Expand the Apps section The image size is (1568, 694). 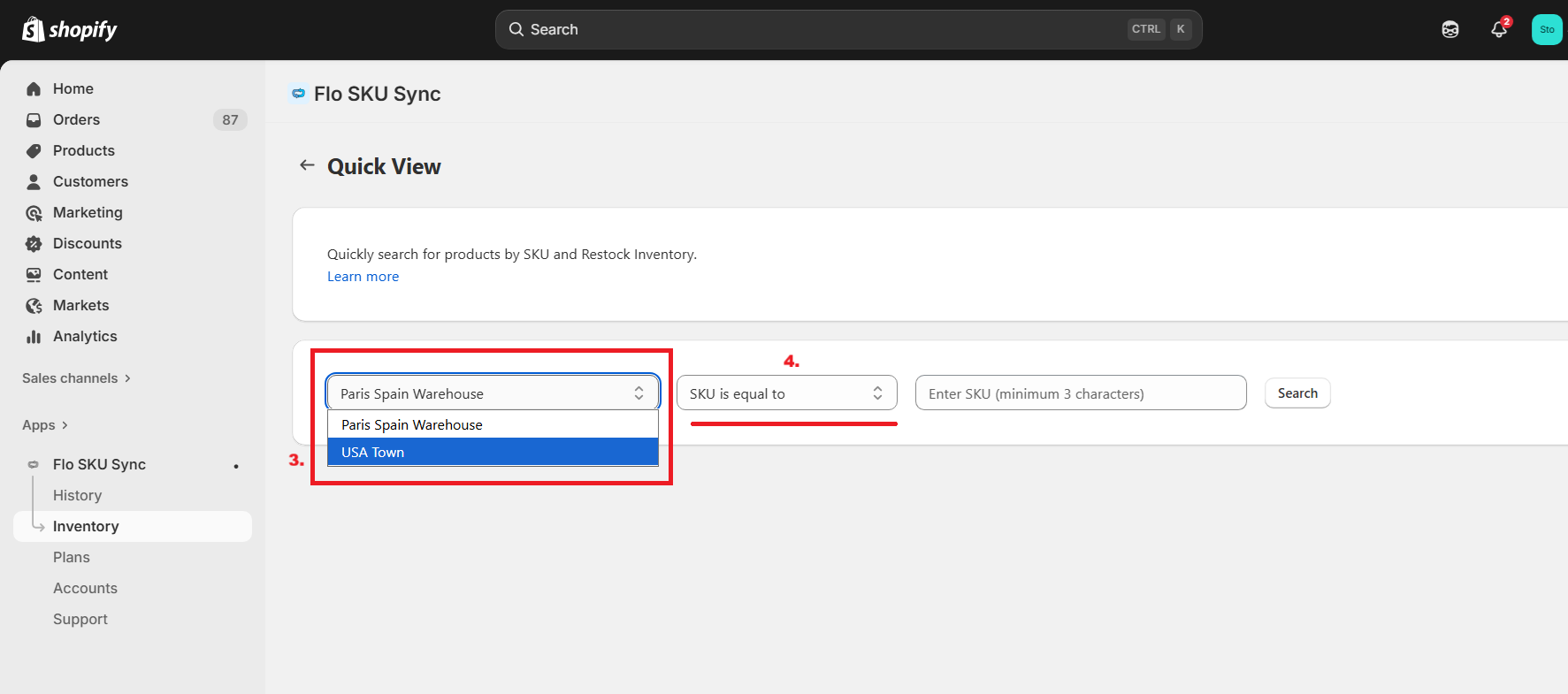(45, 425)
